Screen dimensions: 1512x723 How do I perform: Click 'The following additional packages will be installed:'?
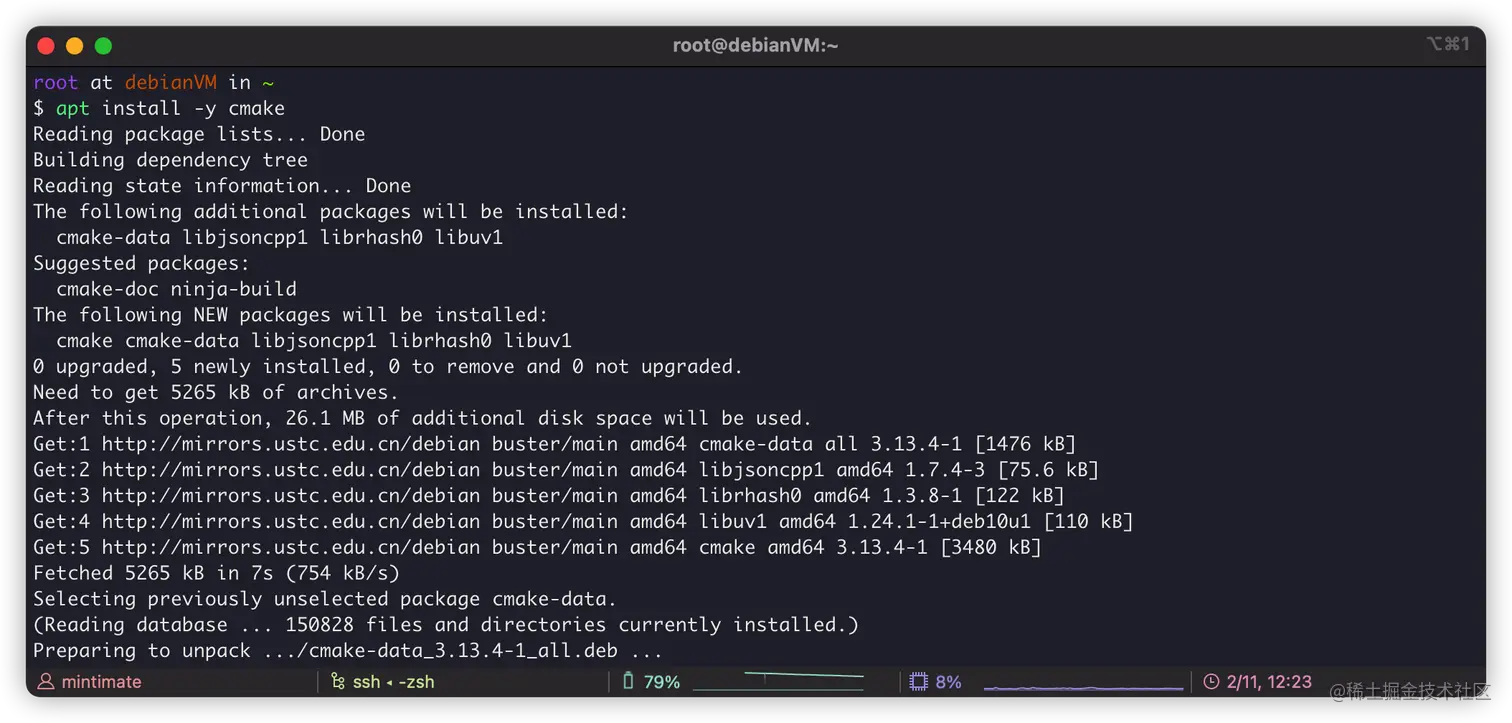coord(331,212)
